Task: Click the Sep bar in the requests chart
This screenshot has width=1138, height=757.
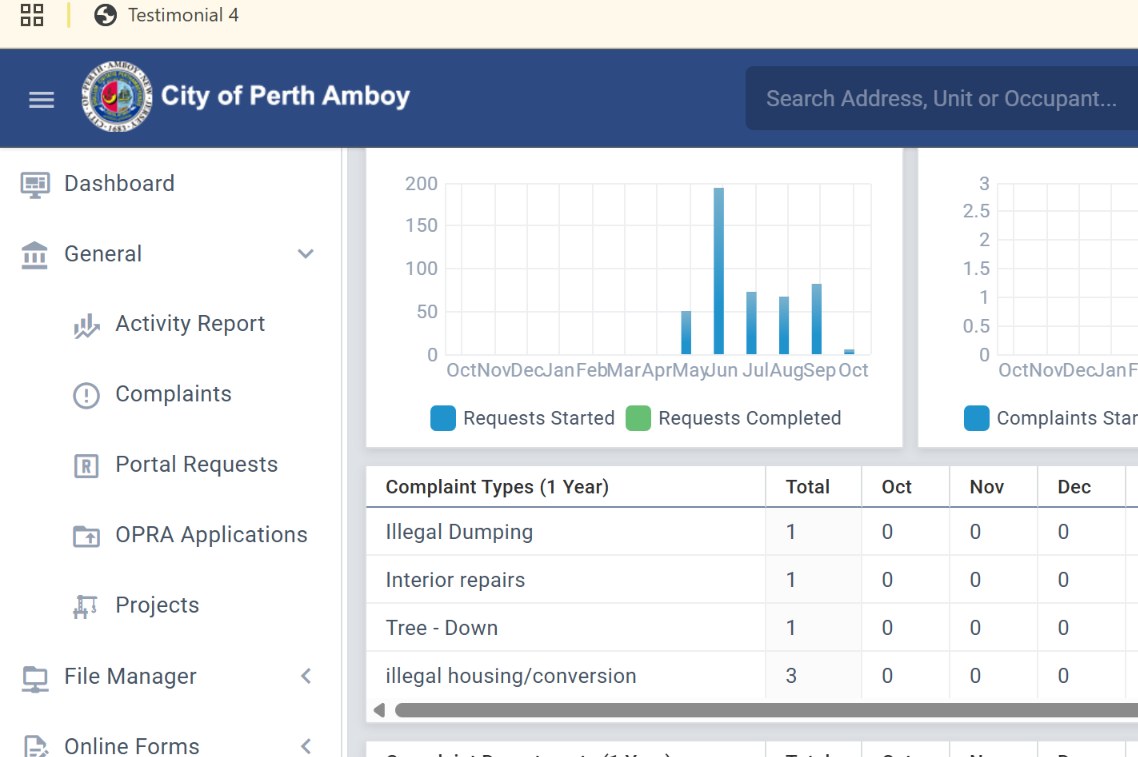Action: (816, 319)
